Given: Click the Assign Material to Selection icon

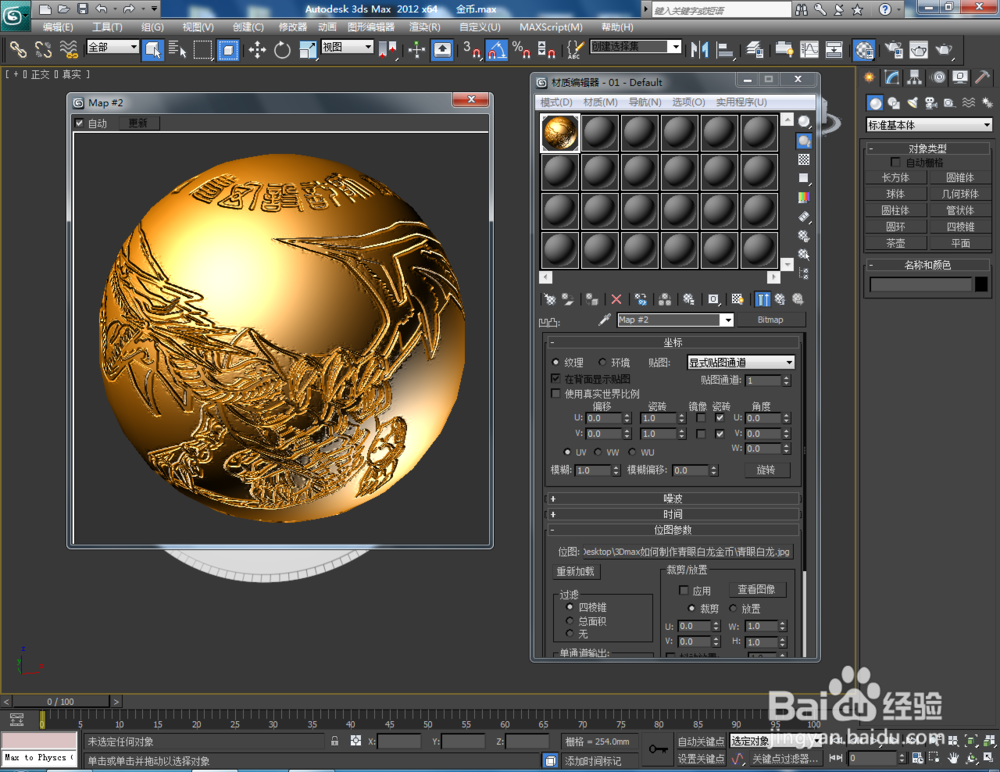Looking at the screenshot, I should (591, 299).
